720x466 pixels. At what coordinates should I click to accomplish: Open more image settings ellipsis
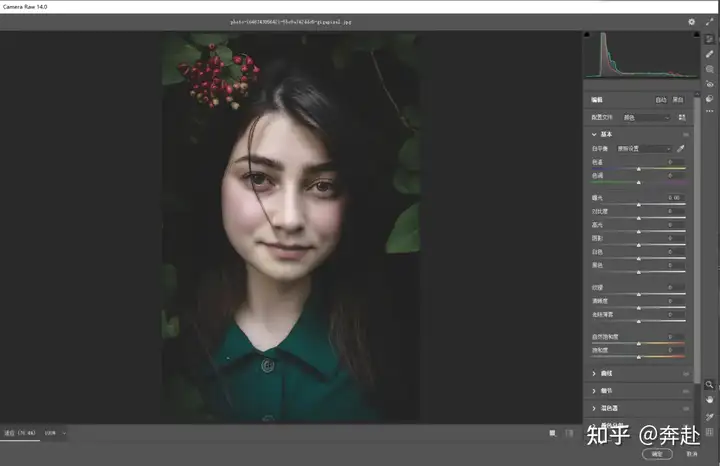point(709,111)
